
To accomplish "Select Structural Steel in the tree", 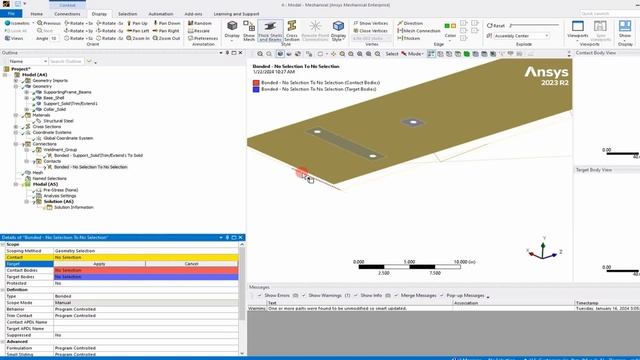I will pos(58,121).
